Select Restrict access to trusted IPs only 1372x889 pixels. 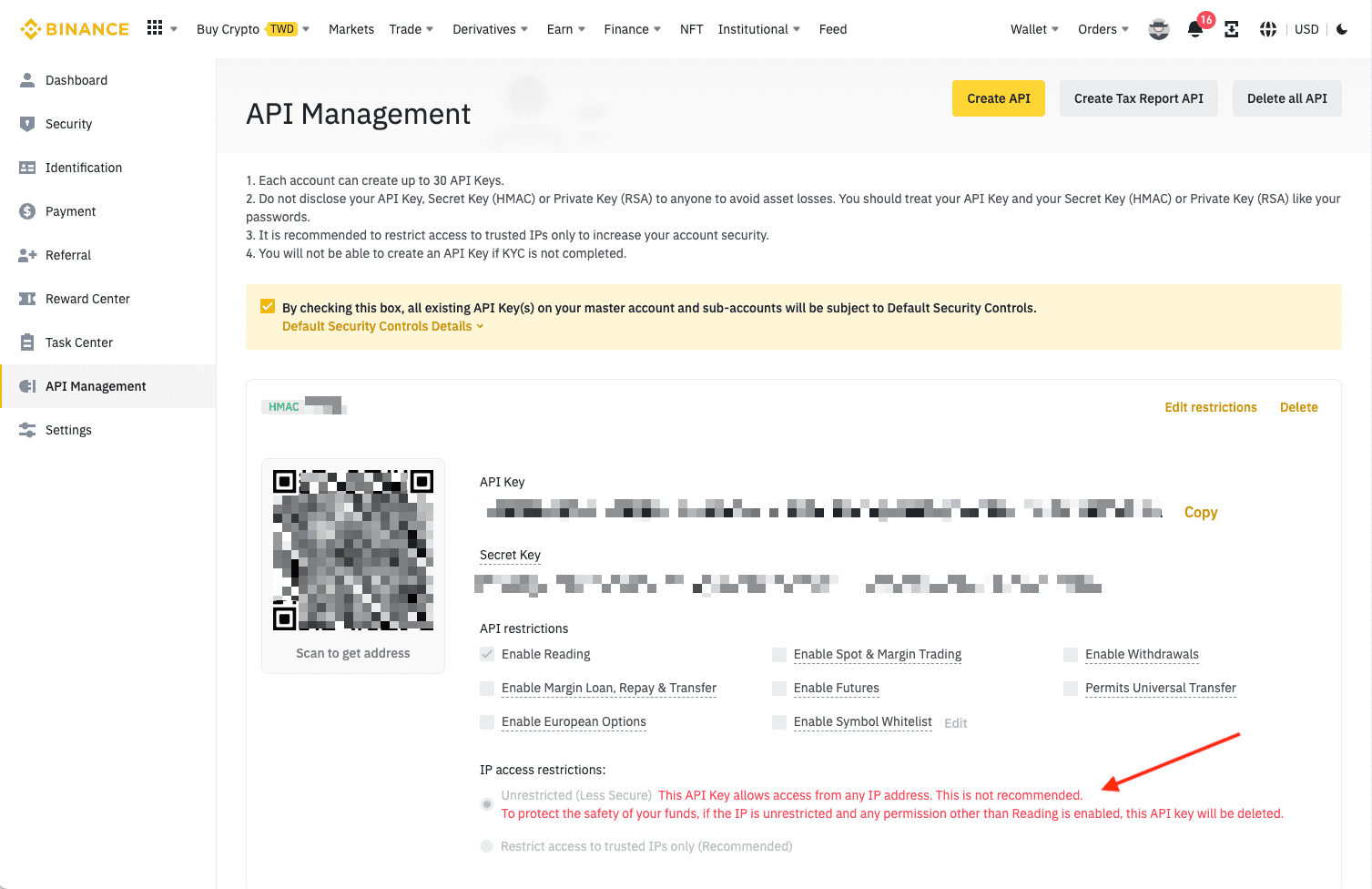487,846
